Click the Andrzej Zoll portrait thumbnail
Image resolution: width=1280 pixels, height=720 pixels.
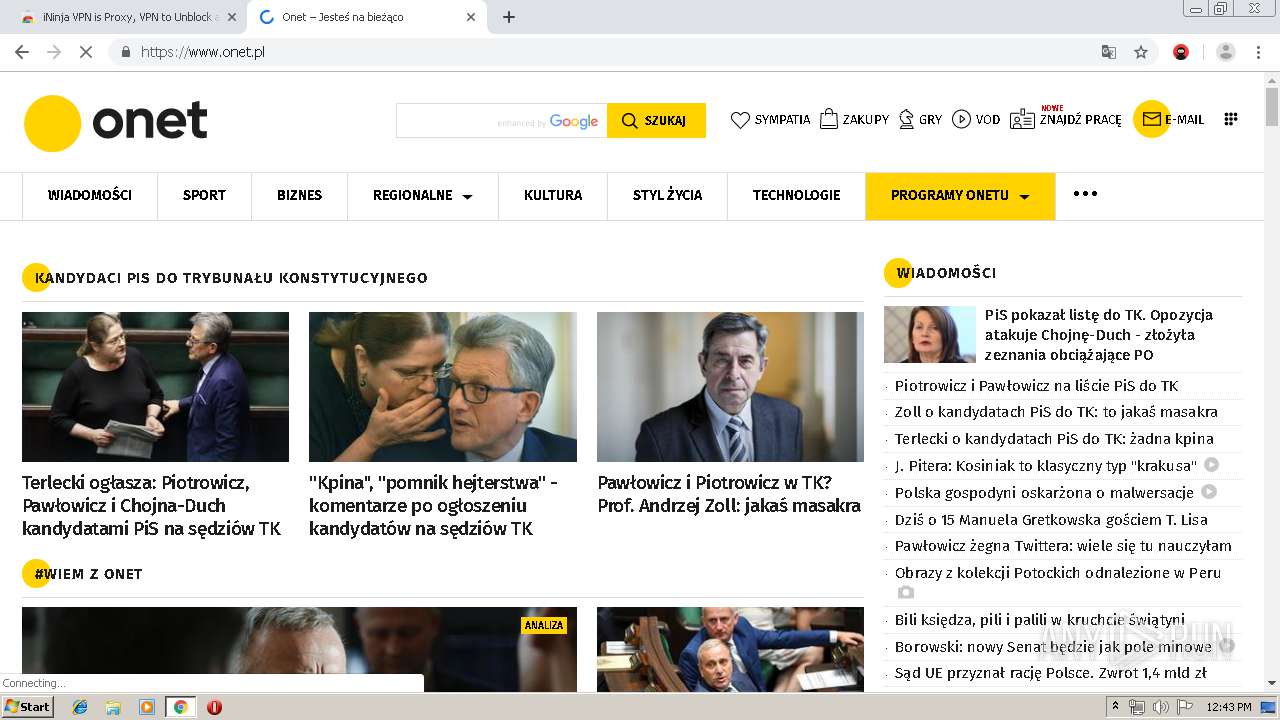730,387
